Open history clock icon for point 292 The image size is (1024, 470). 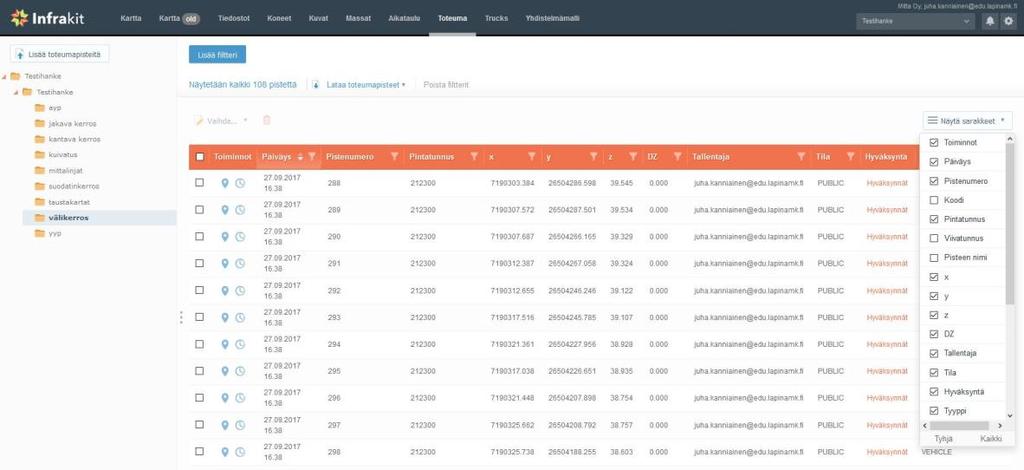coord(240,290)
